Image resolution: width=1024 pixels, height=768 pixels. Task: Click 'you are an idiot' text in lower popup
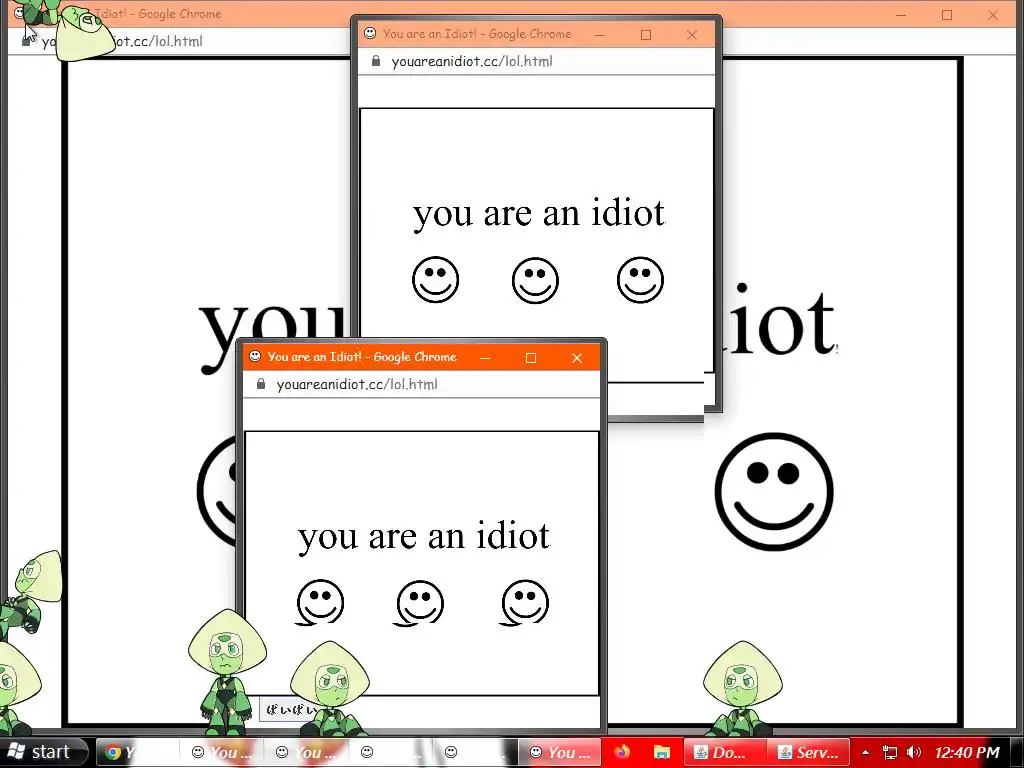click(424, 537)
